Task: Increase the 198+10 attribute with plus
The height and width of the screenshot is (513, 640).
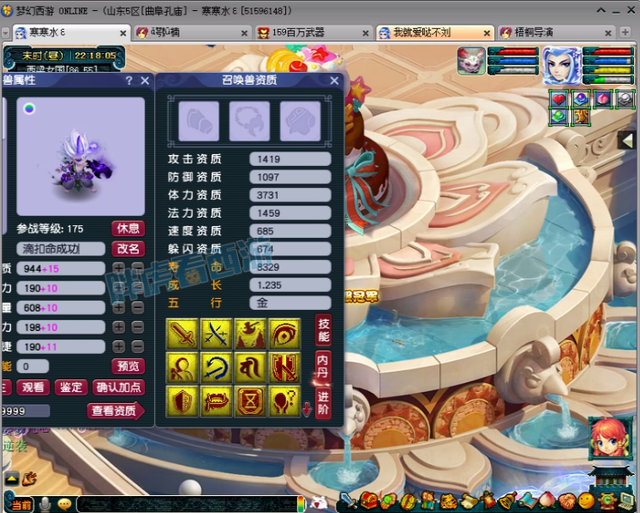Action: (x=119, y=327)
